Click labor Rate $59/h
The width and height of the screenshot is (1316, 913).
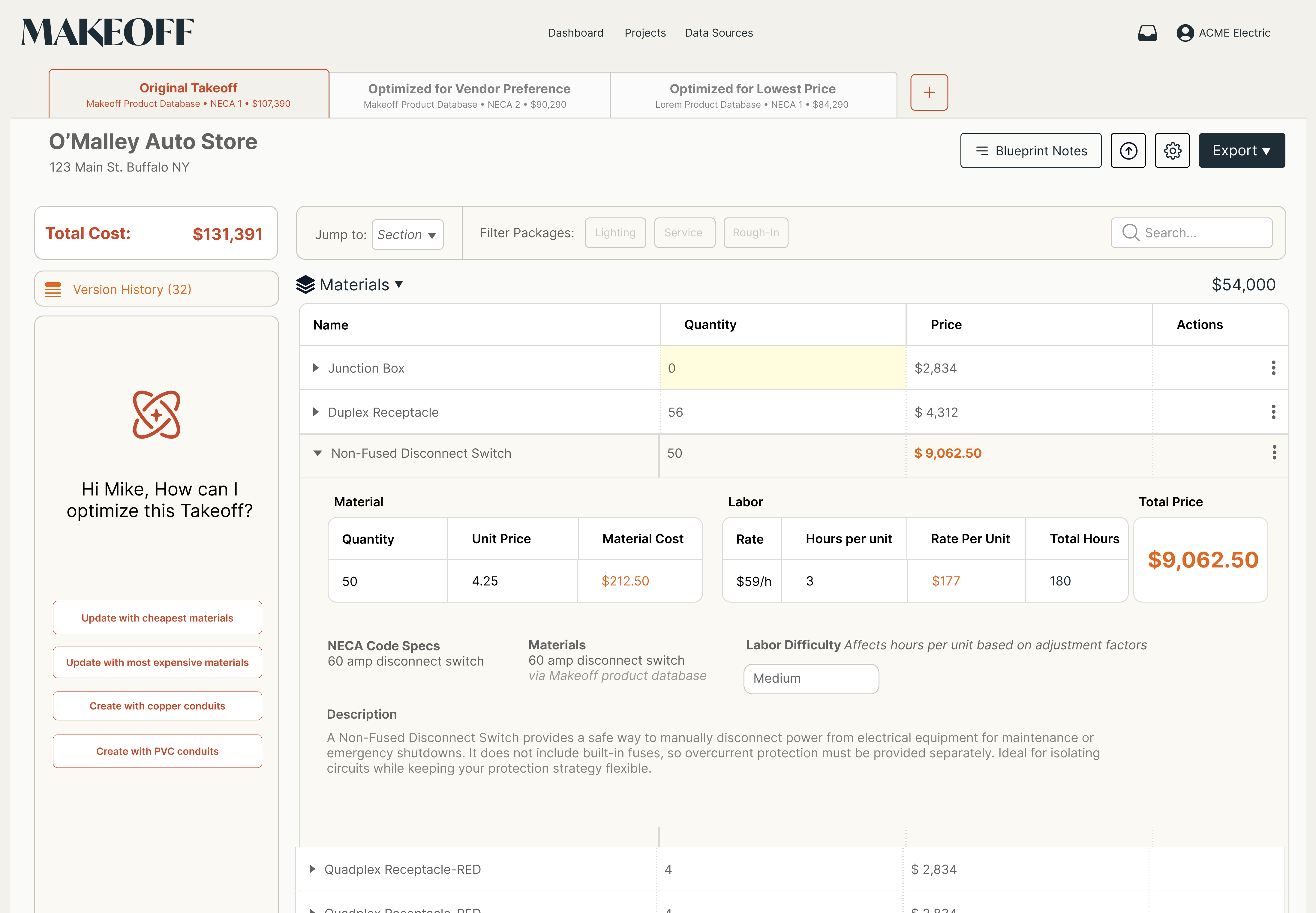click(x=753, y=581)
